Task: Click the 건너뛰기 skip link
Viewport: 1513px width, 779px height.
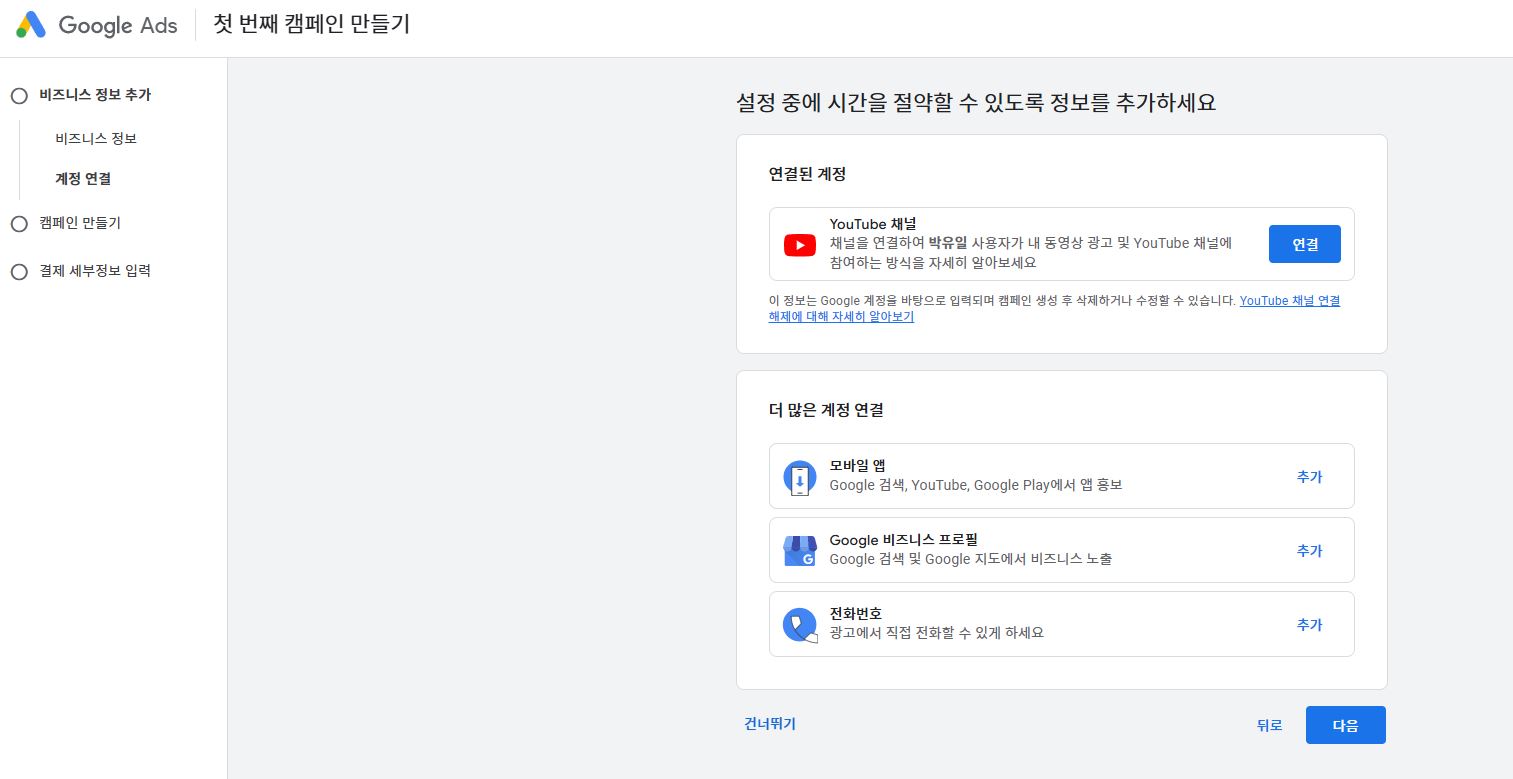Action: coord(770,724)
